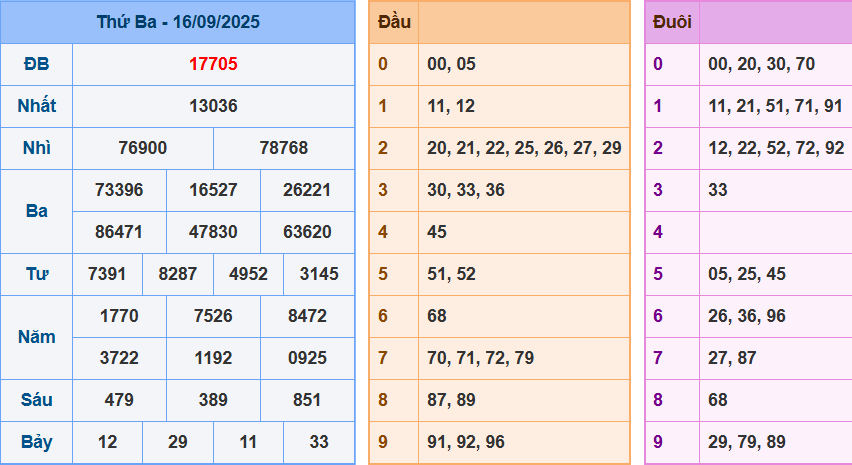Click sixth prize number 389

(213, 400)
